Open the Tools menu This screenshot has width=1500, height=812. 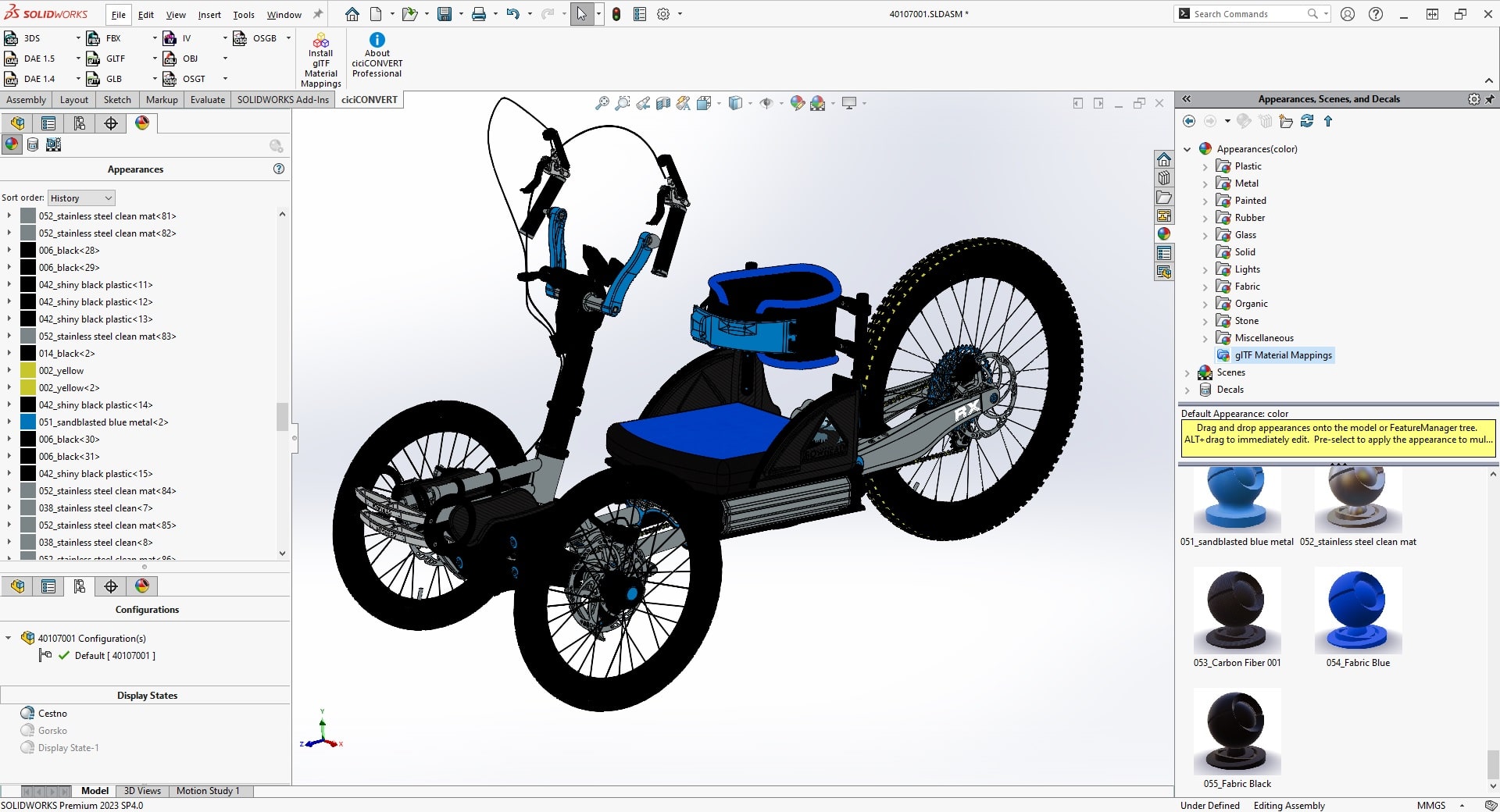click(244, 15)
